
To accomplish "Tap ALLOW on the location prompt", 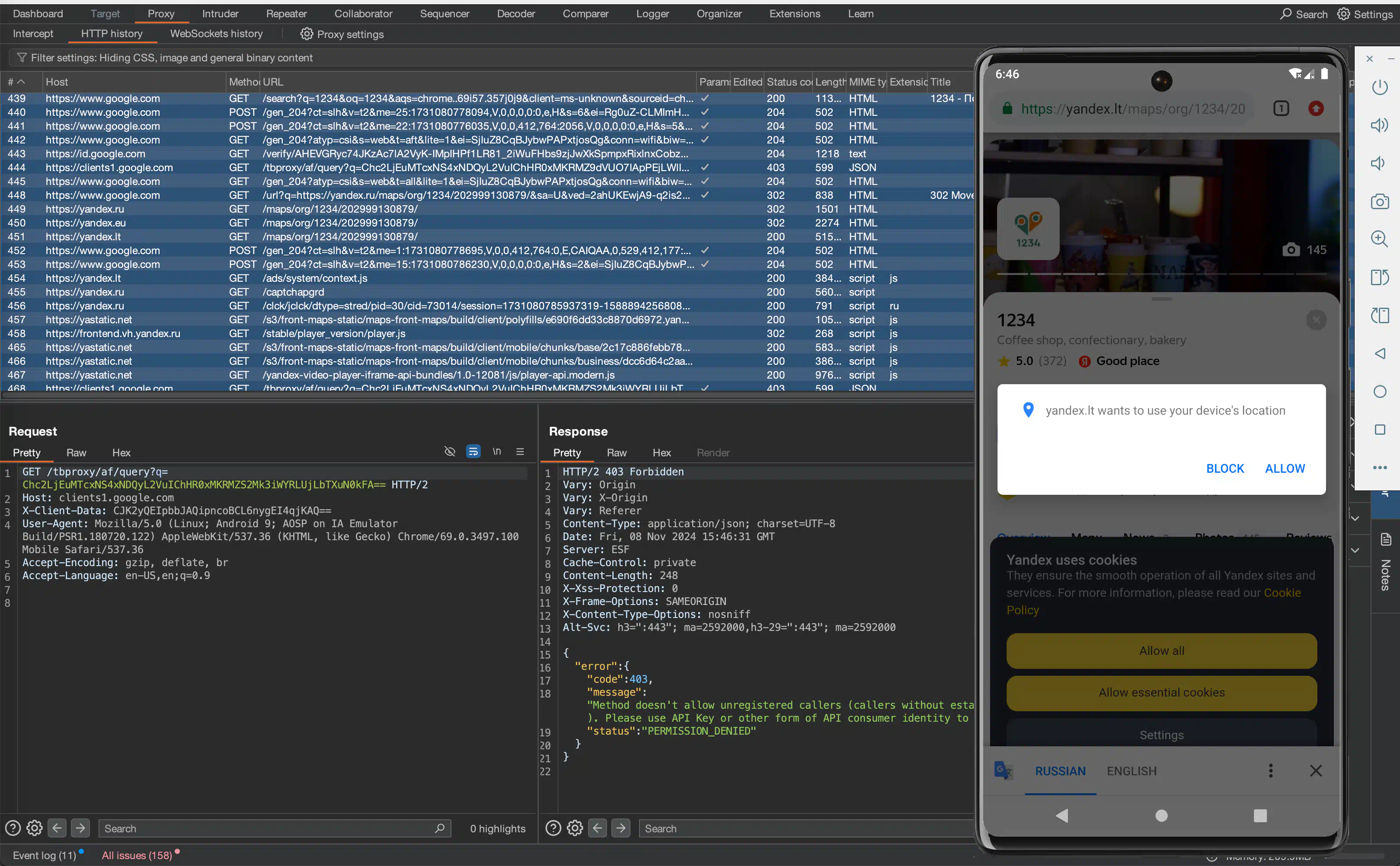I will [1285, 468].
